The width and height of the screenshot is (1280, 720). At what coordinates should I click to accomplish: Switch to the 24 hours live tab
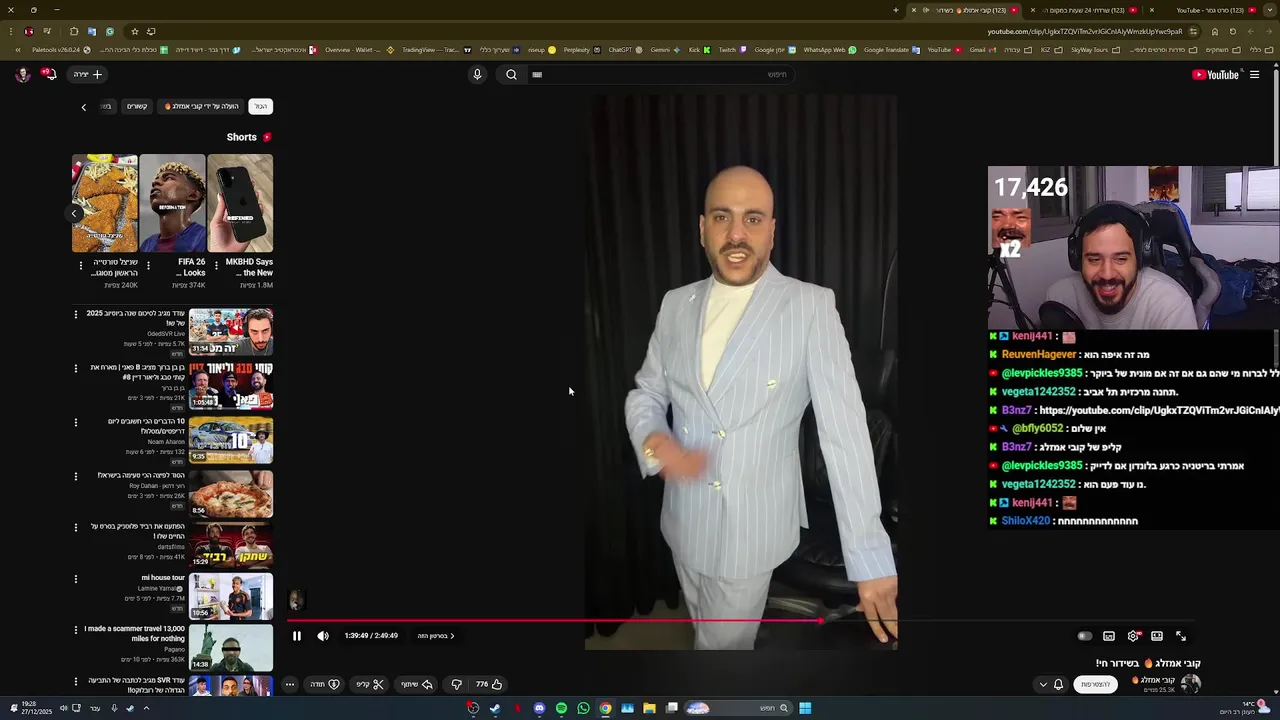point(1085,10)
